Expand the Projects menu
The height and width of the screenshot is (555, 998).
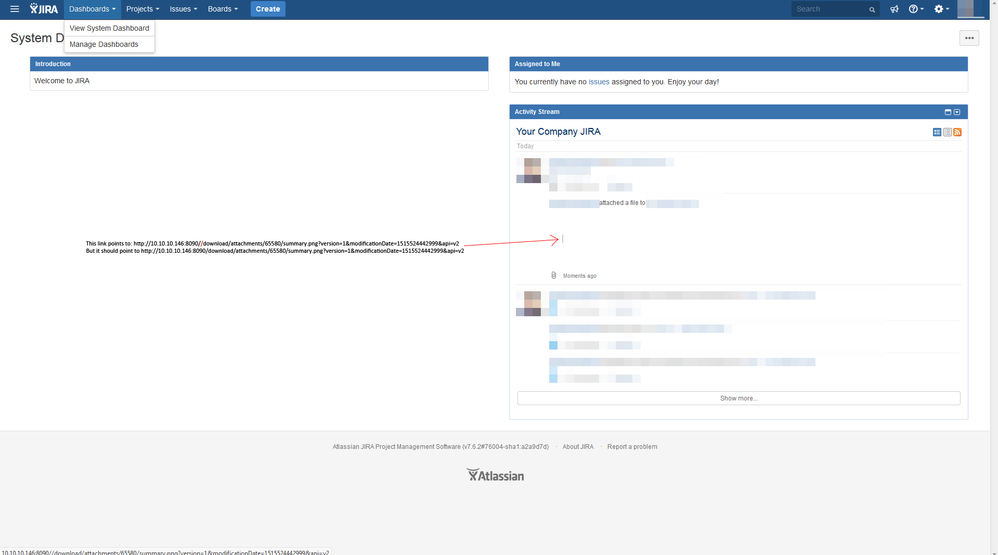click(x=143, y=9)
